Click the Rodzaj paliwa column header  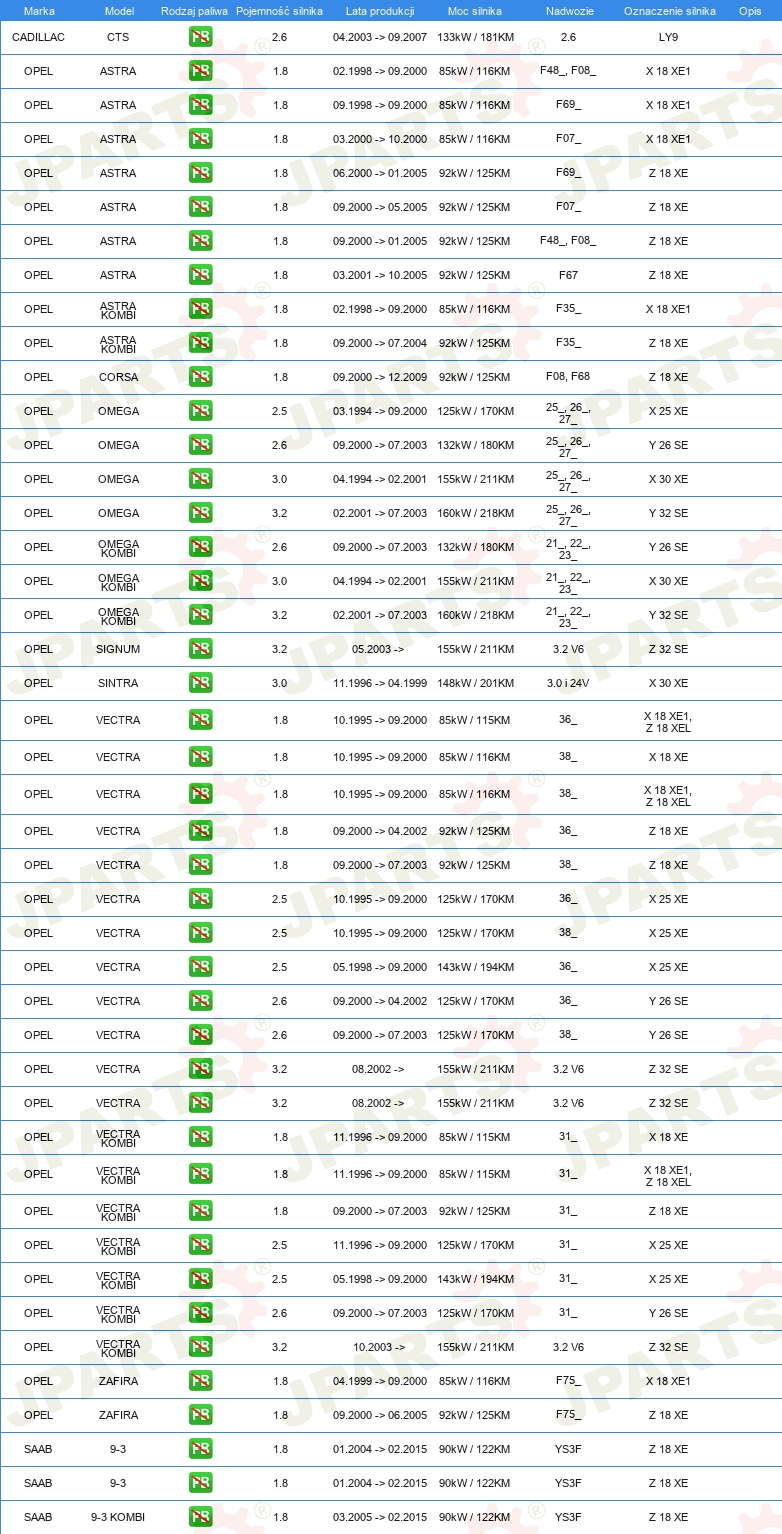[x=194, y=10]
